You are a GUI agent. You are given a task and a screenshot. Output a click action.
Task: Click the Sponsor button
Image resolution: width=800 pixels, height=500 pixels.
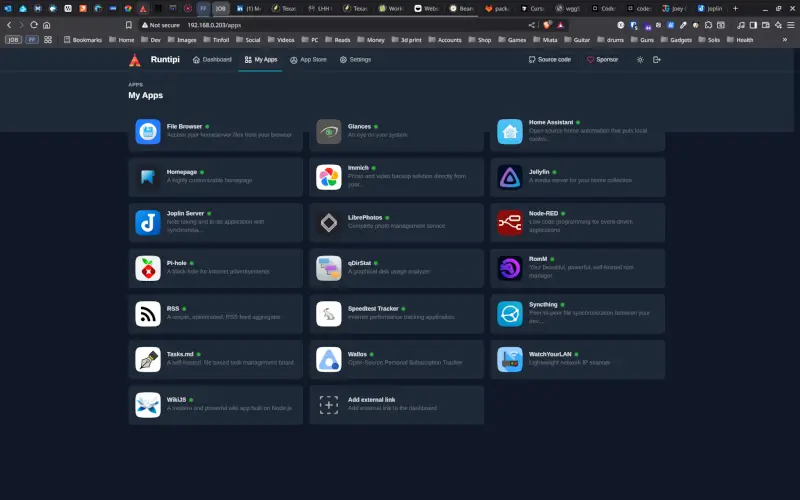point(602,60)
